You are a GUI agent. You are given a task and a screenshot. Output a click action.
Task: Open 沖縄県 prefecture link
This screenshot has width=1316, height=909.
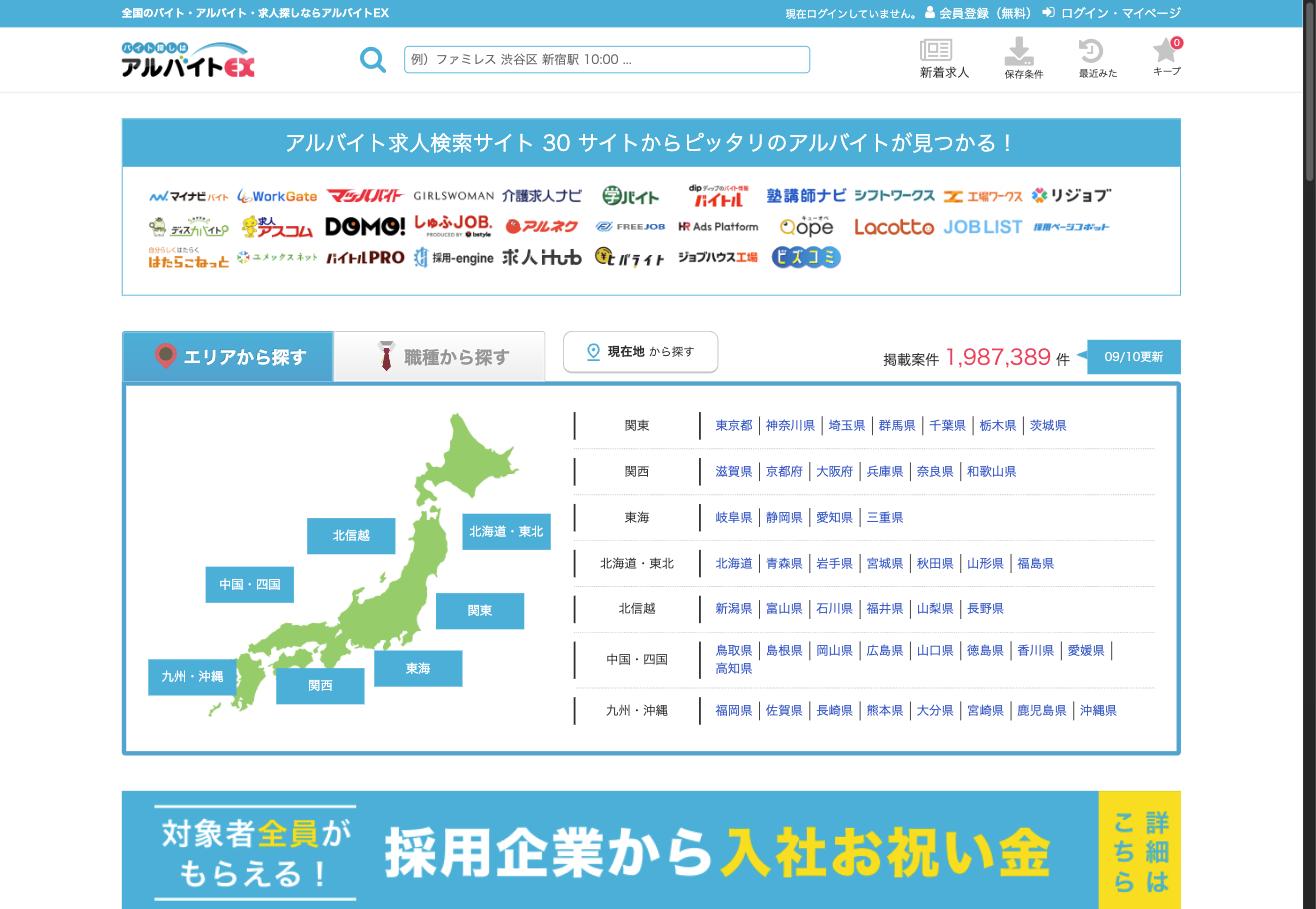[1098, 710]
